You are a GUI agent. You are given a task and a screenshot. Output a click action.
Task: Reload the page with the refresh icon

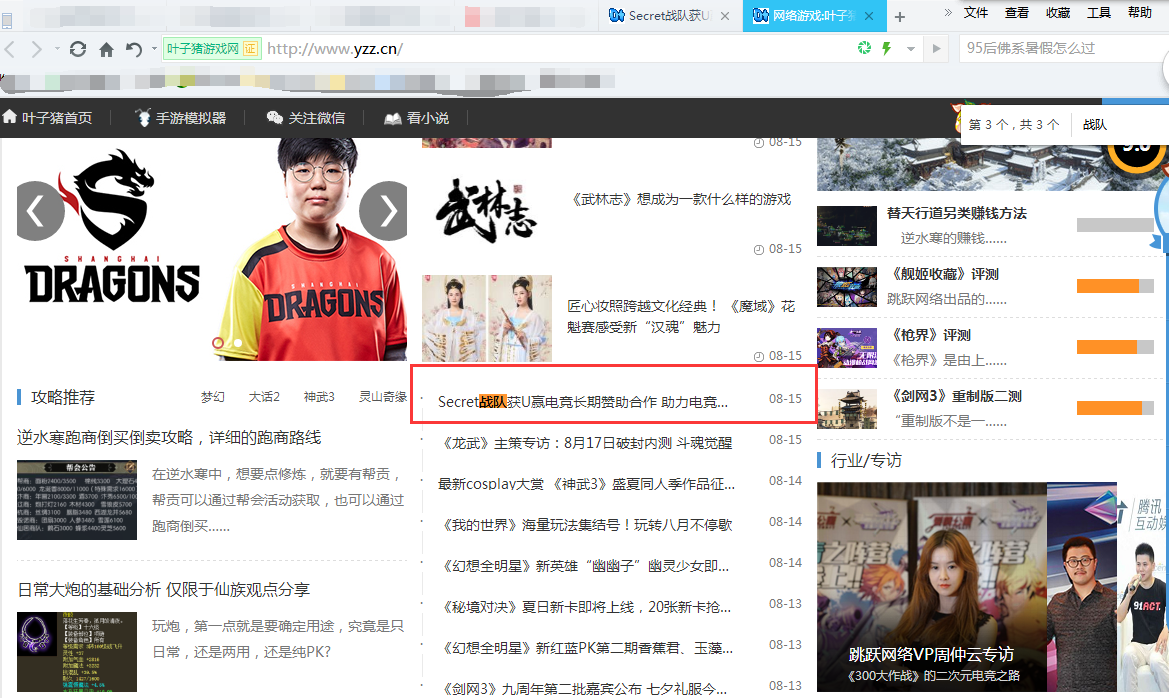78,49
